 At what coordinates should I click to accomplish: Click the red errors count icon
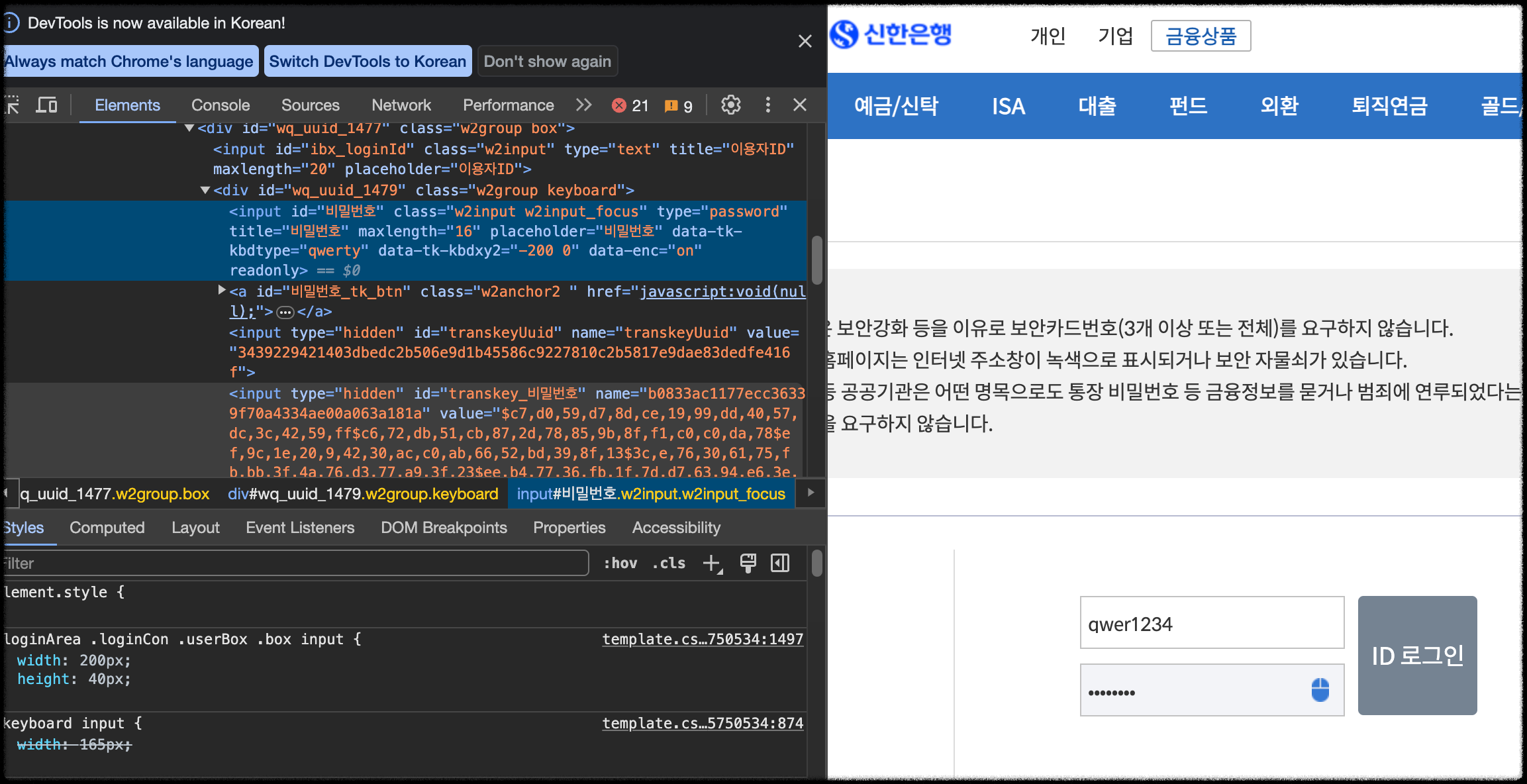pos(620,105)
